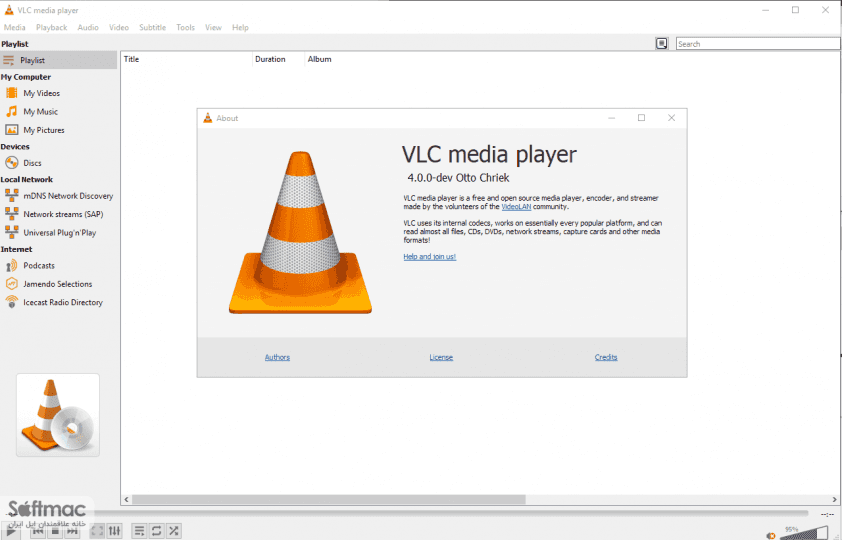The width and height of the screenshot is (842, 540).
Task: Open the VideoLAN link in About
Action: [x=516, y=207]
